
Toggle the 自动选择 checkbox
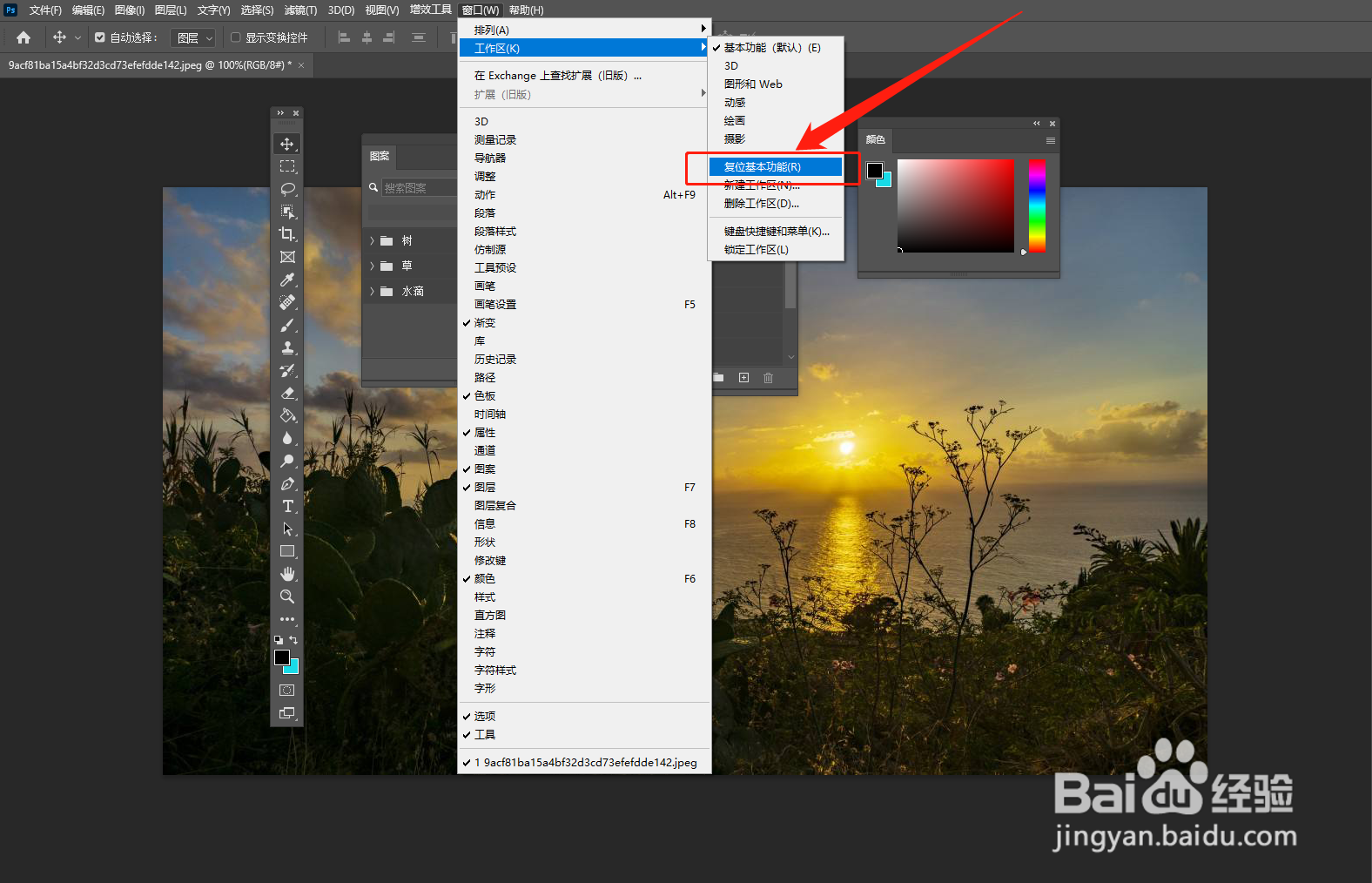point(100,37)
